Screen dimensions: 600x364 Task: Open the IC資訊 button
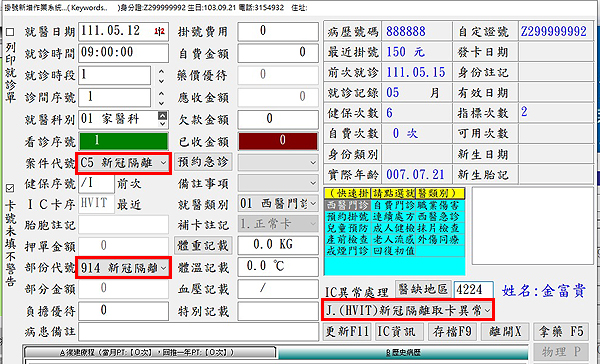click(399, 331)
